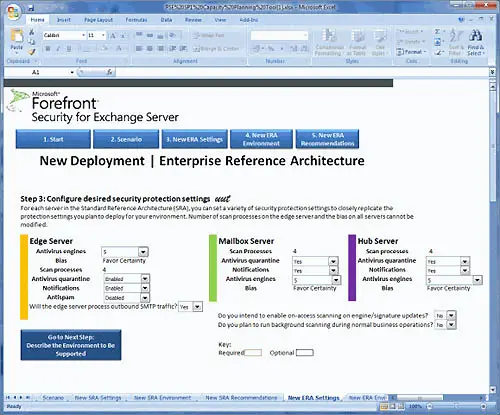Image resolution: width=500 pixels, height=415 pixels.
Task: Open background scanning No dropdown
Action: click(x=451, y=324)
